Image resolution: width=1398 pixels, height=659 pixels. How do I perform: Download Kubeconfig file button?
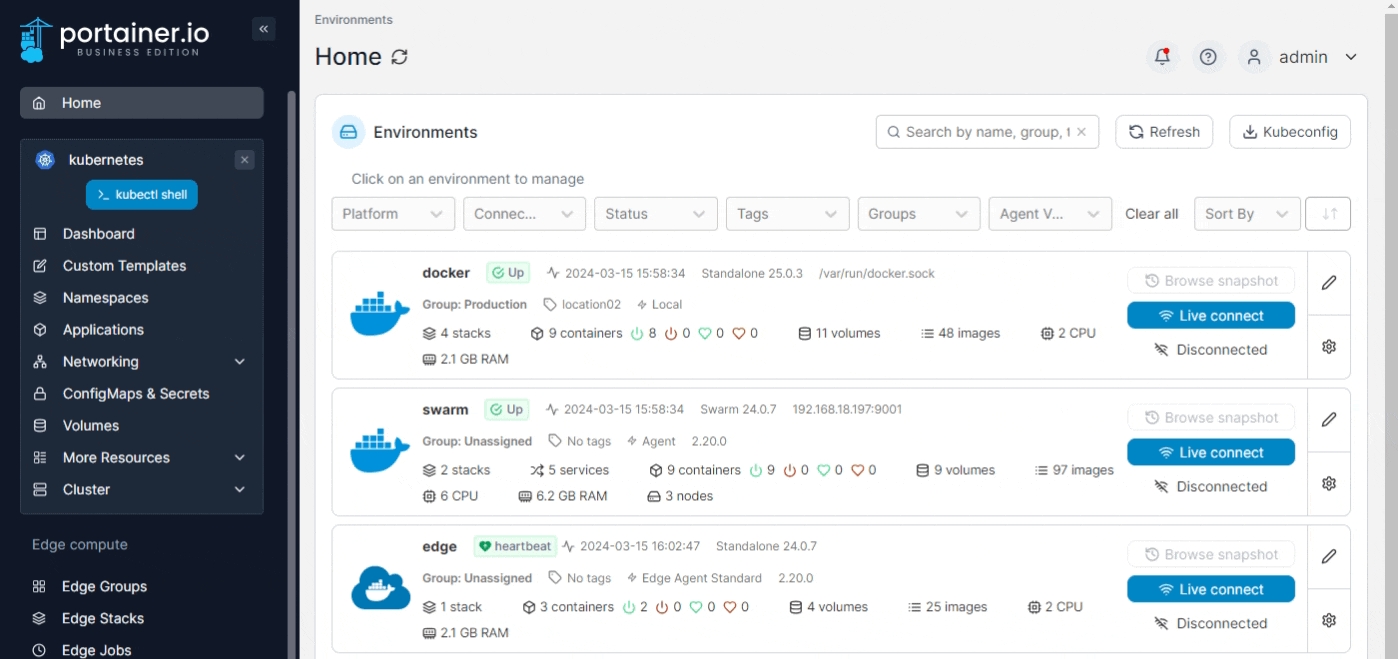point(1289,132)
